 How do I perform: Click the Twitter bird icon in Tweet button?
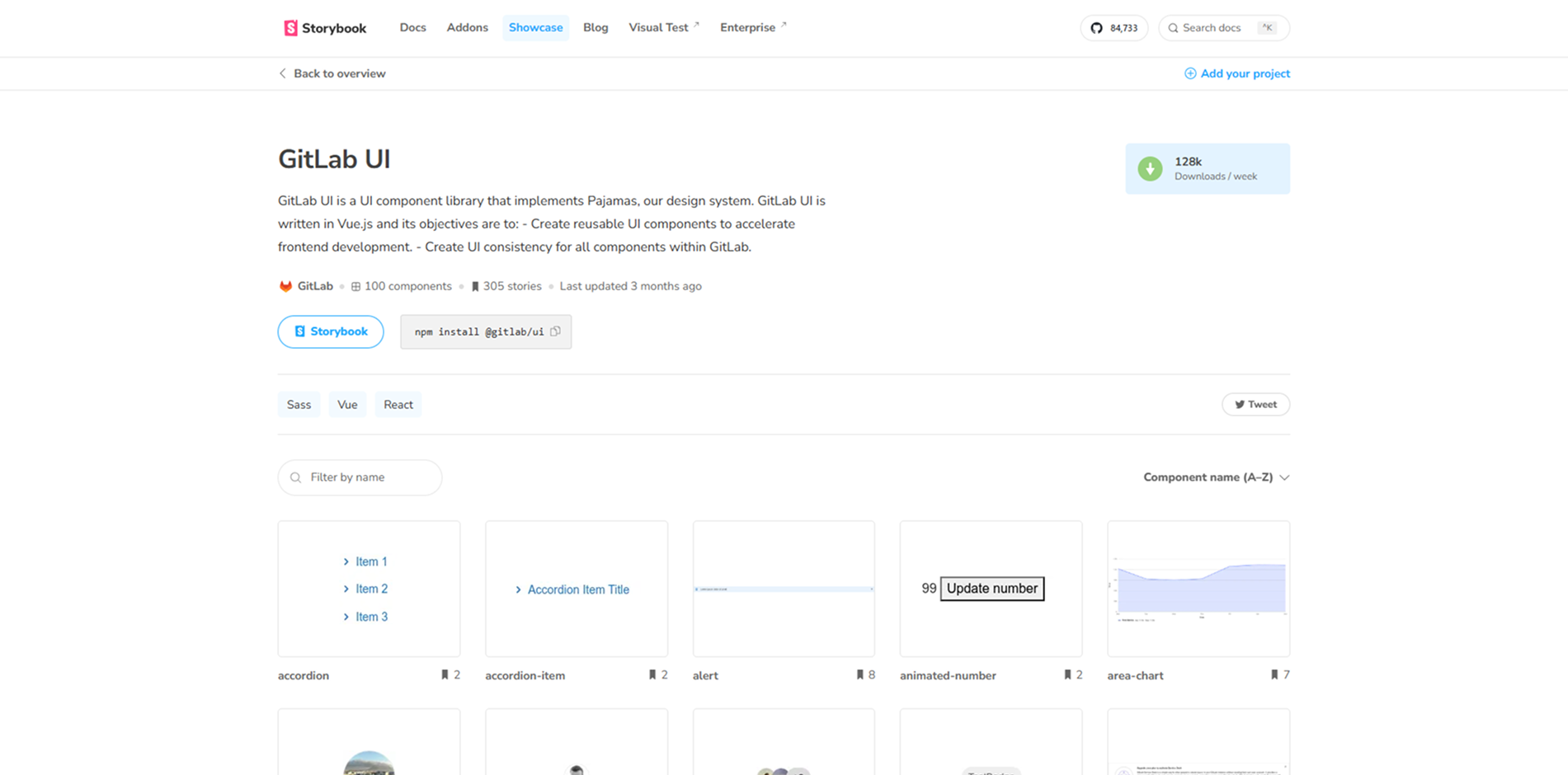point(1239,405)
